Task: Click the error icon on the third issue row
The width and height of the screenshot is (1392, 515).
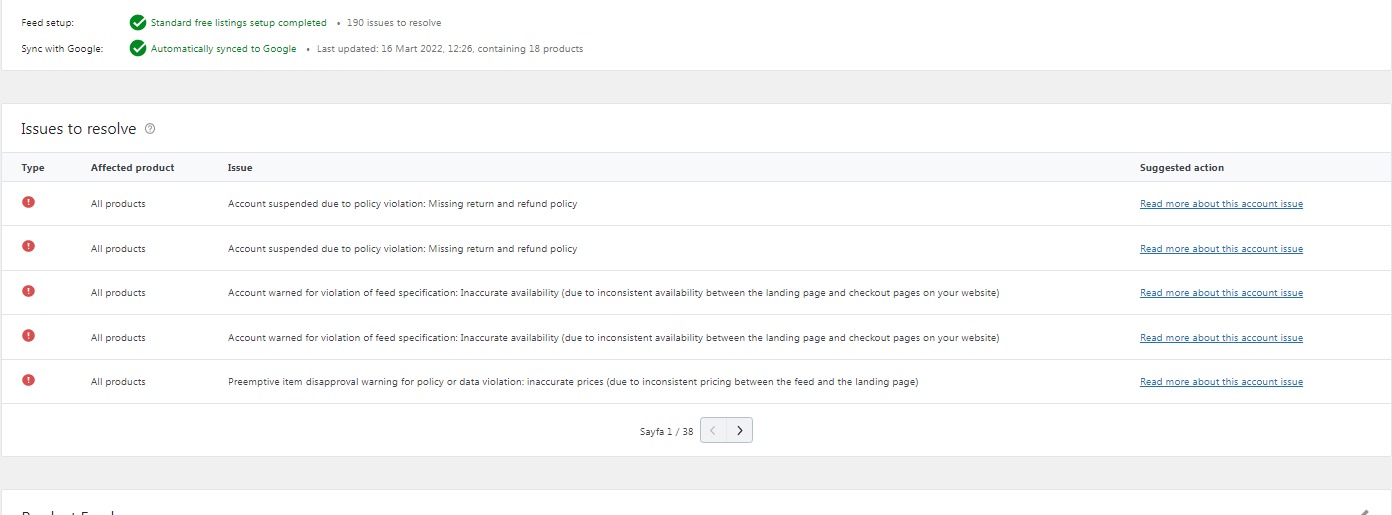Action: point(28,291)
